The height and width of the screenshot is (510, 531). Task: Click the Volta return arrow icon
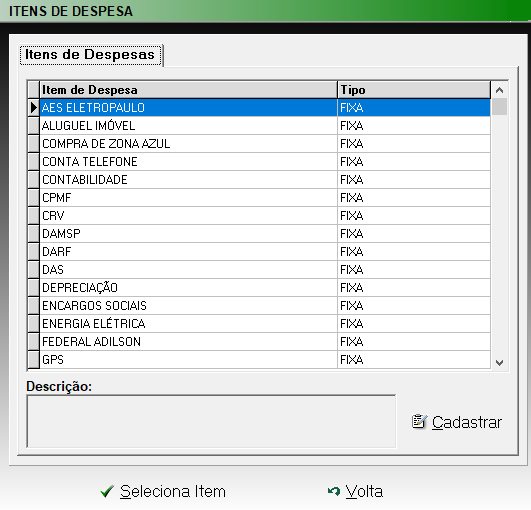click(334, 491)
